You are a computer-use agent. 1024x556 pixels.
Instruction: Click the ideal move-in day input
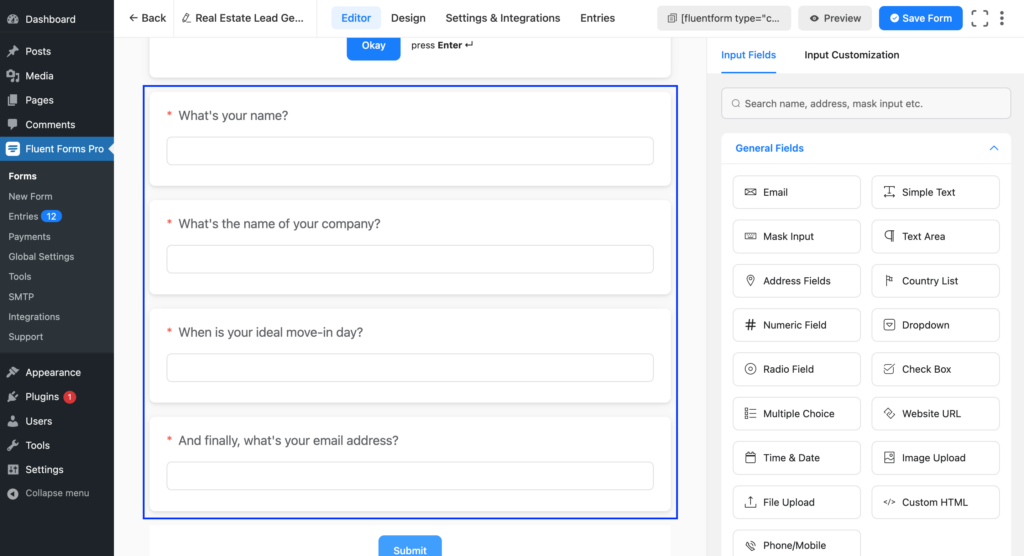point(410,368)
